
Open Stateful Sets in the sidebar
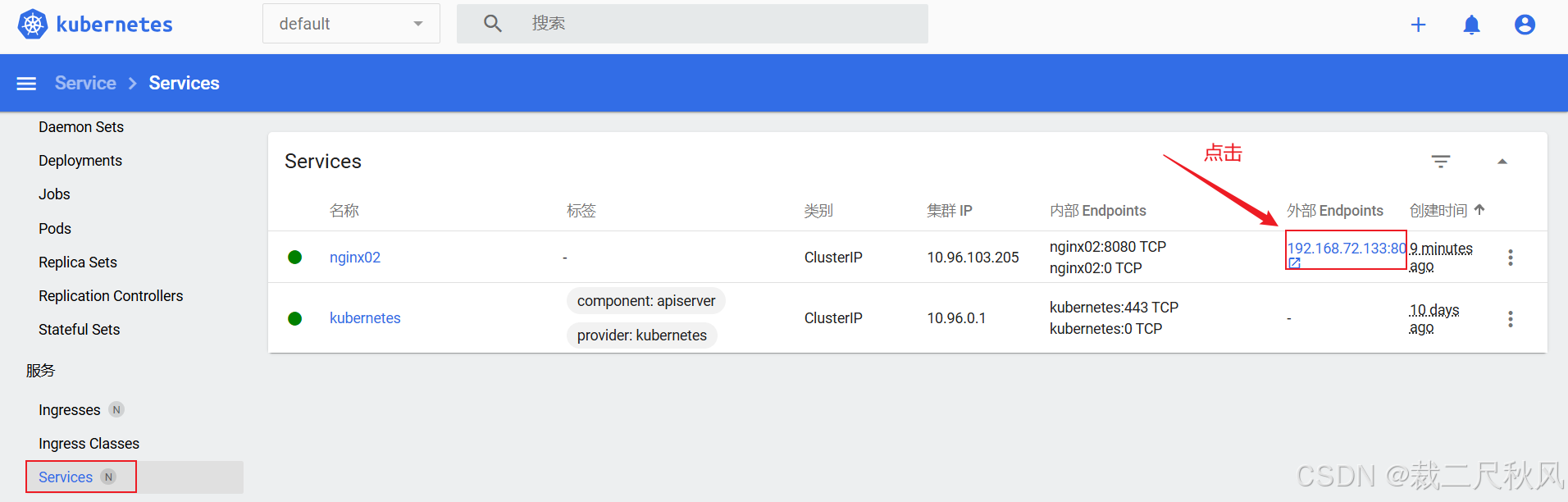coord(80,330)
